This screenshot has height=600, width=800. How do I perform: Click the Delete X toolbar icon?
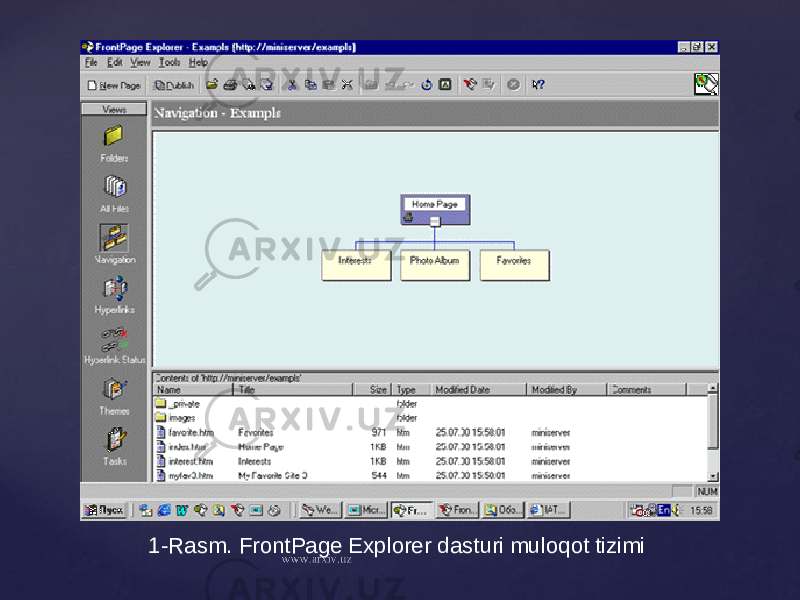(347, 85)
